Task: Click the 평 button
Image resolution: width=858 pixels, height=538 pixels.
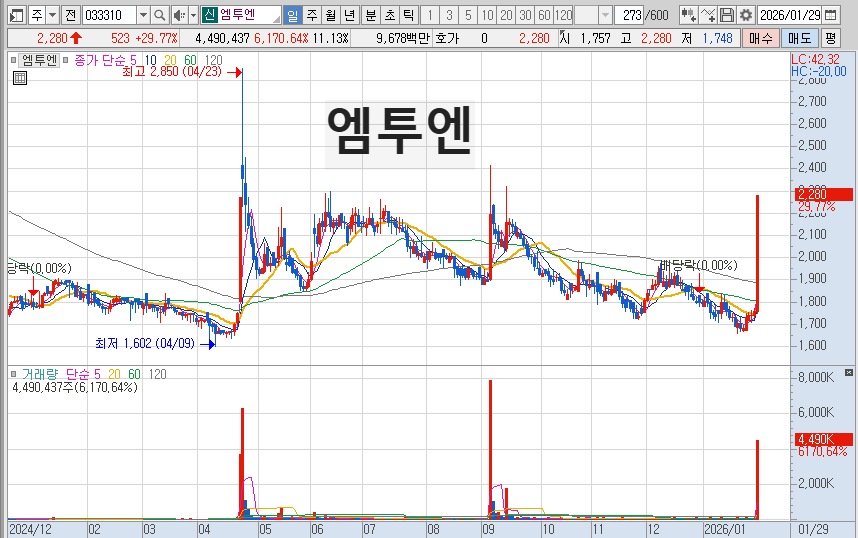Action: 831,38
